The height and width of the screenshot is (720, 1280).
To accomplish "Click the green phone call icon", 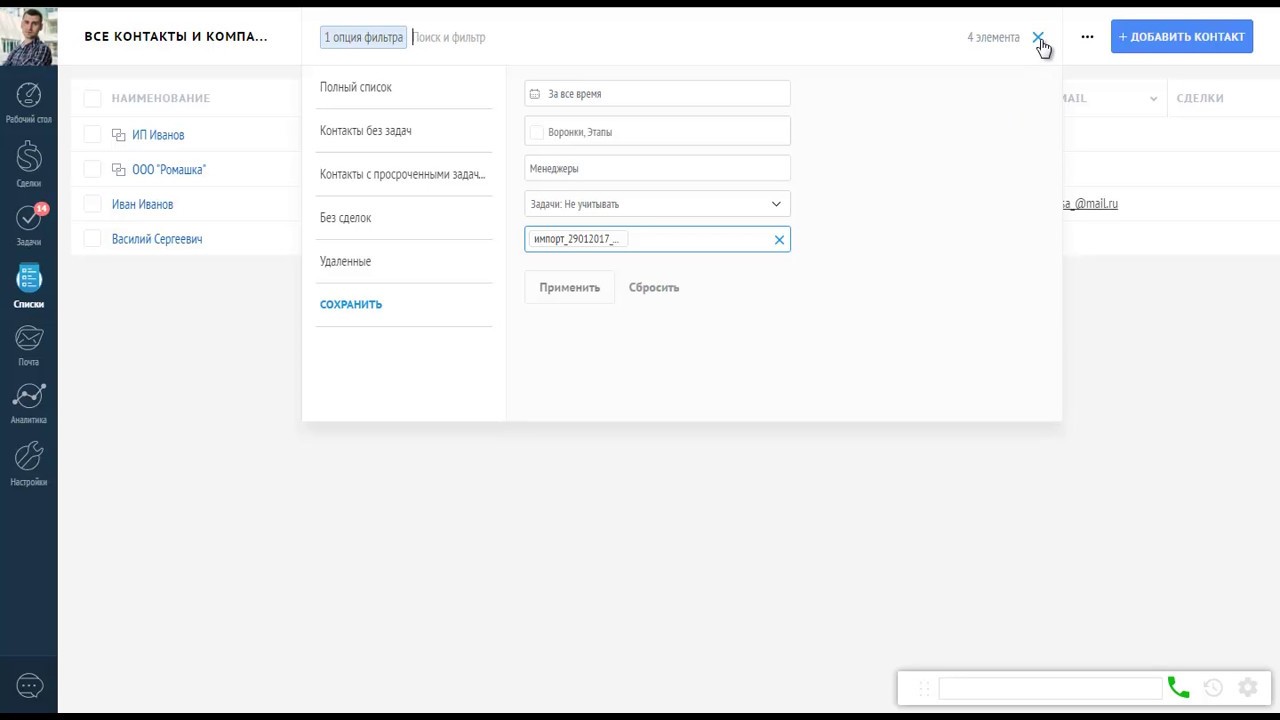I will (x=1178, y=688).
